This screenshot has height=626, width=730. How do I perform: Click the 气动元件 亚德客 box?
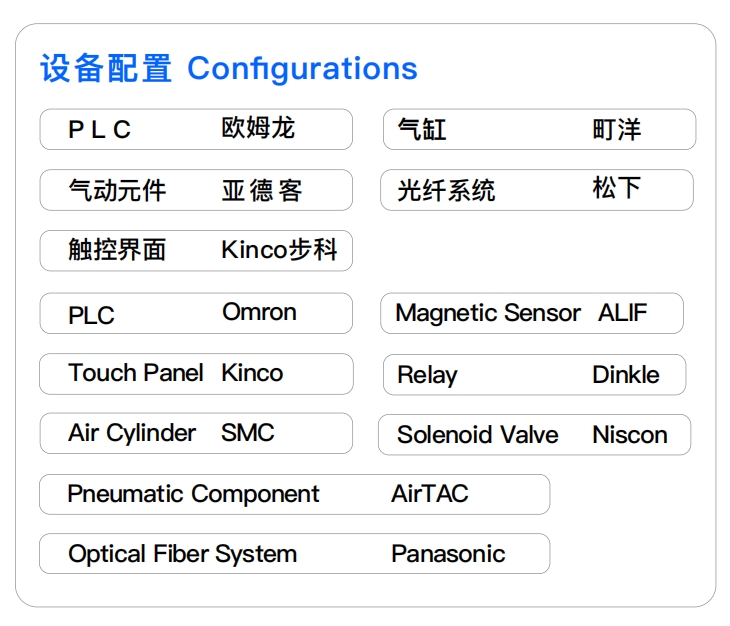[x=196, y=190]
